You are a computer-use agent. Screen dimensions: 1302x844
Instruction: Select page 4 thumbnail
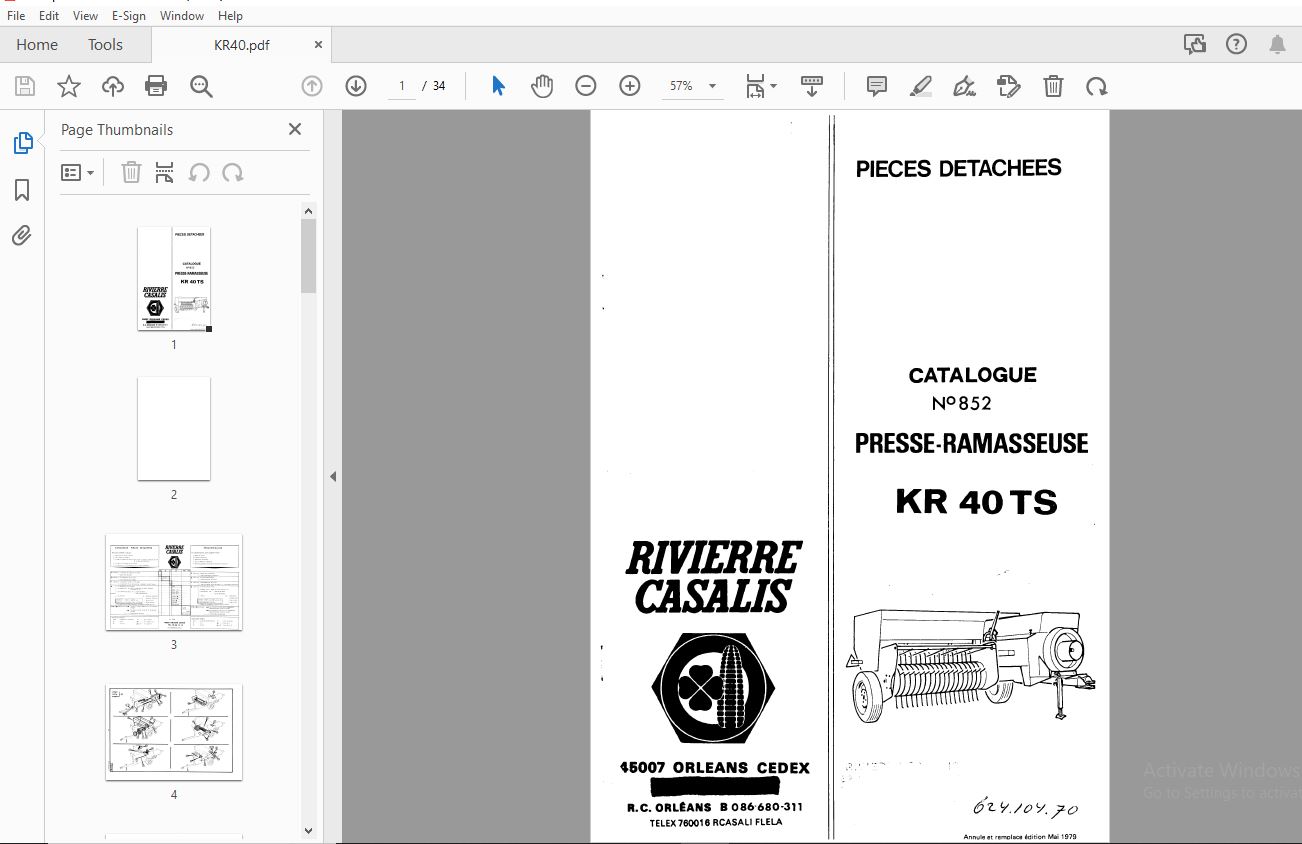pos(174,732)
